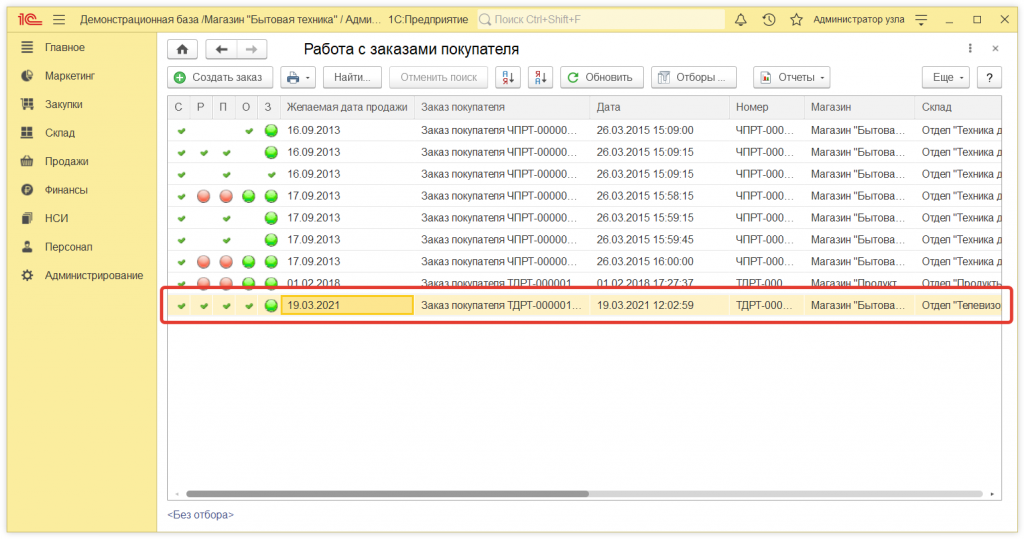Open the main menu hamburger icon
Image resolution: width=1024 pixels, height=539 pixels.
[x=59, y=20]
